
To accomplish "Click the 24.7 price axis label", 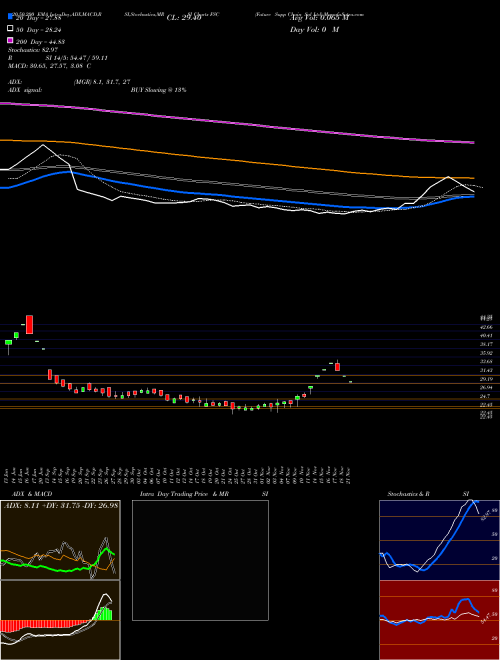I will [486, 397].
